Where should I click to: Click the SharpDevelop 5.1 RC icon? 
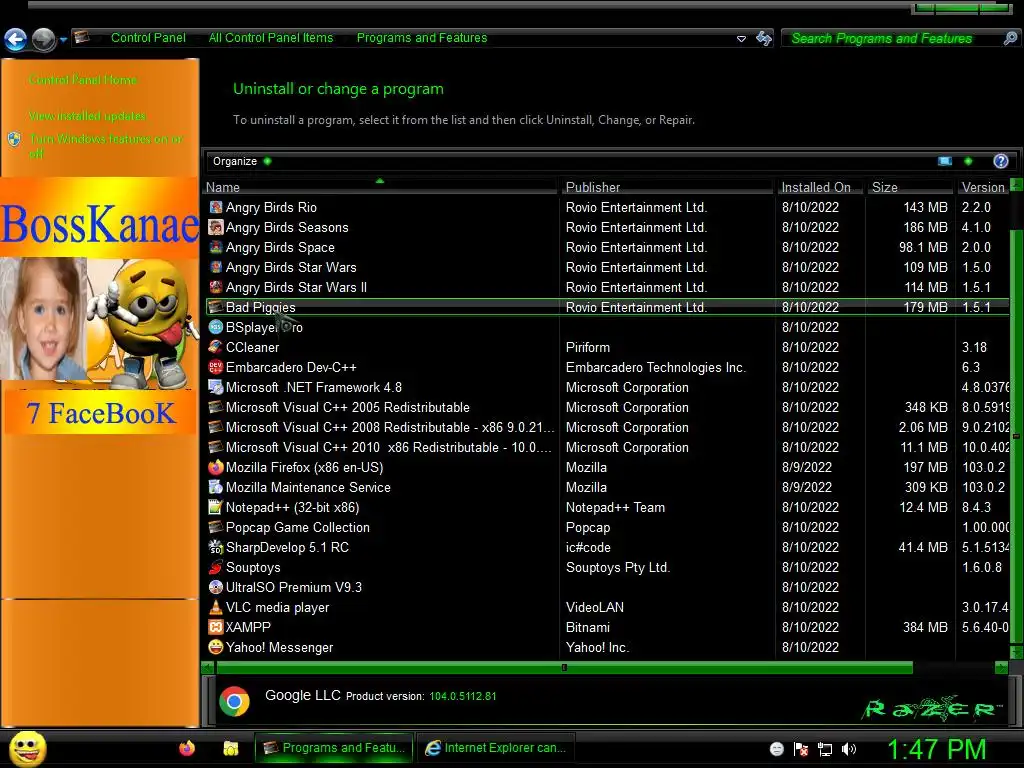pyautogui.click(x=216, y=547)
